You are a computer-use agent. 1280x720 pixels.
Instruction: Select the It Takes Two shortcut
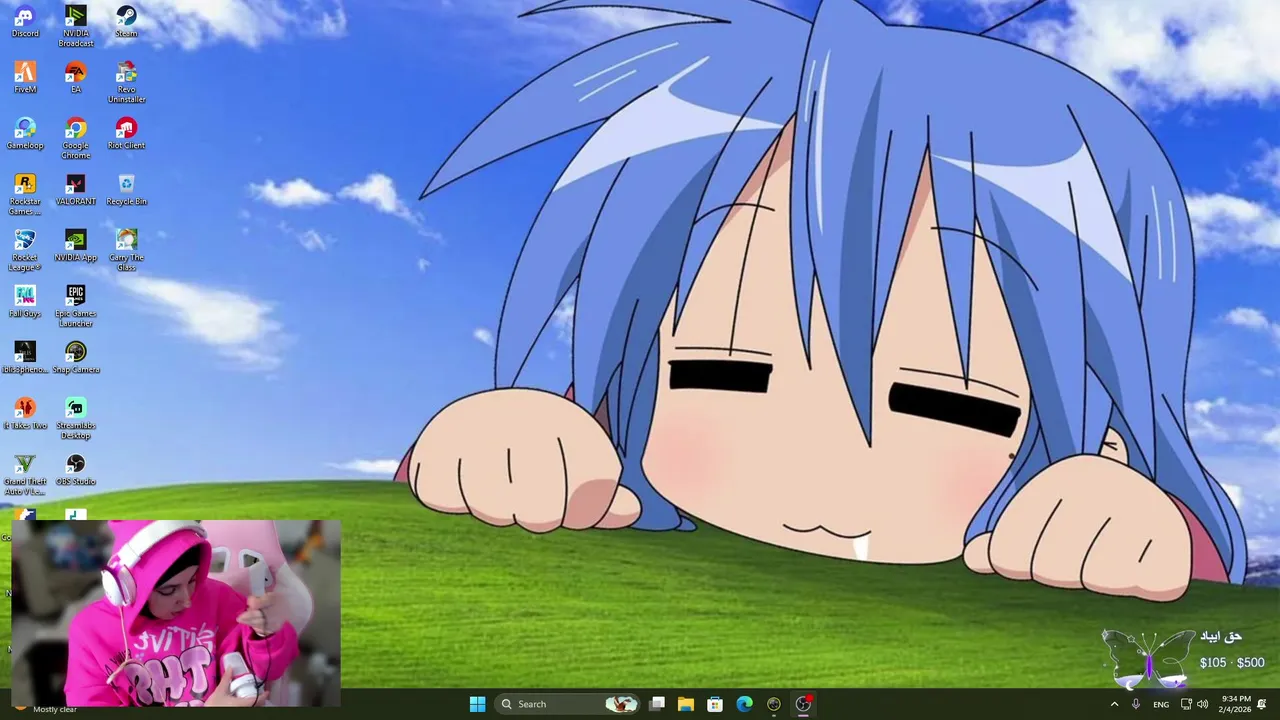pyautogui.click(x=25, y=414)
